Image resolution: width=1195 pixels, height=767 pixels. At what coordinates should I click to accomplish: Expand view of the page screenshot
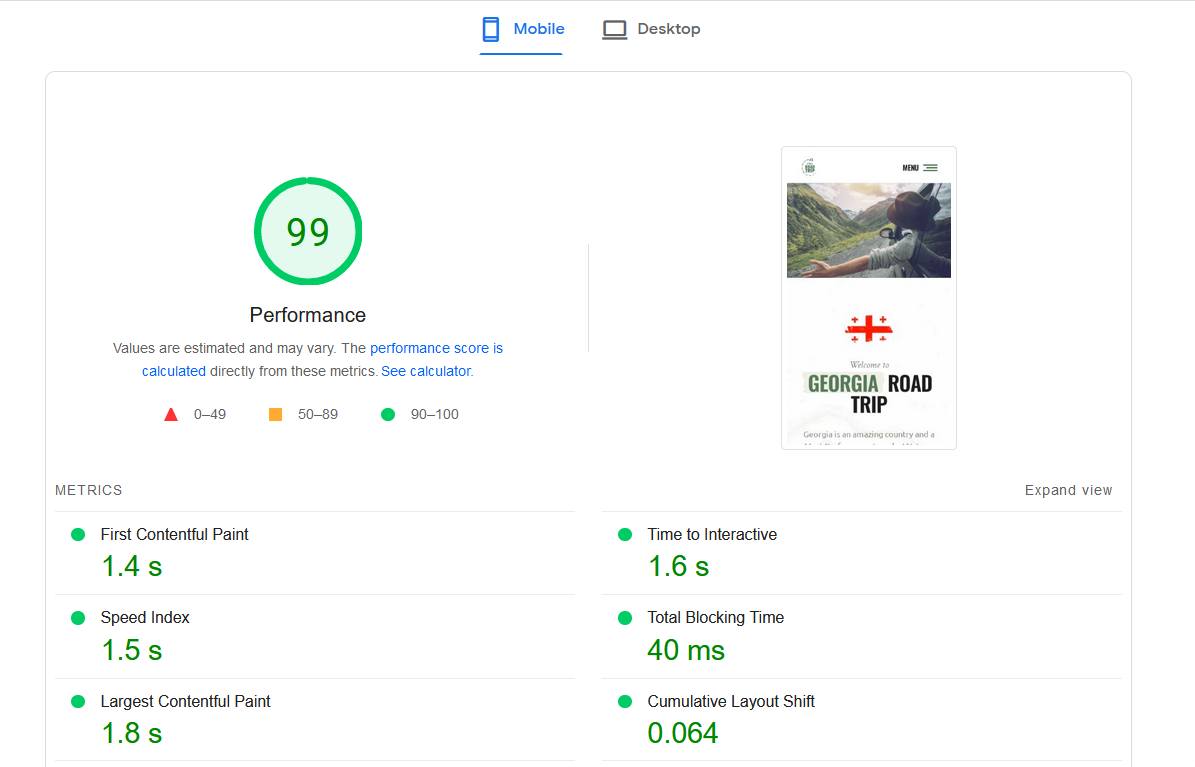coord(1068,490)
